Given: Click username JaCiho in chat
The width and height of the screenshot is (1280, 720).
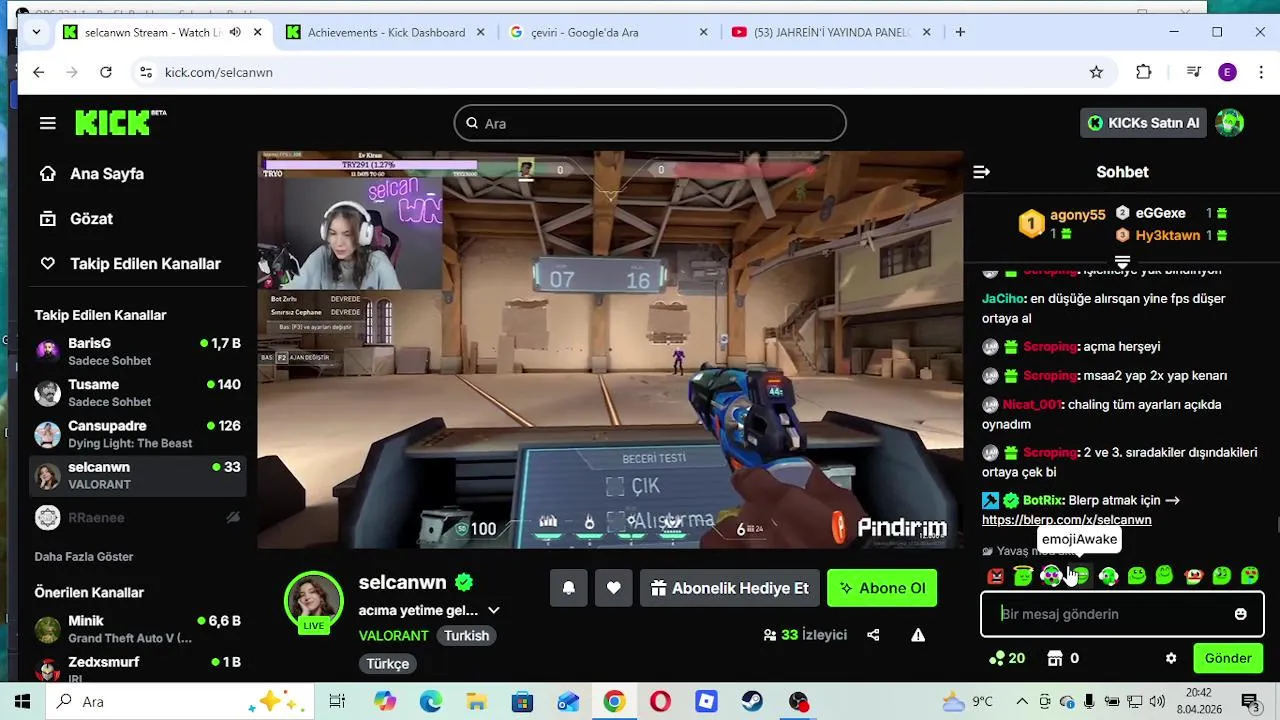Looking at the screenshot, I should click(1002, 299).
